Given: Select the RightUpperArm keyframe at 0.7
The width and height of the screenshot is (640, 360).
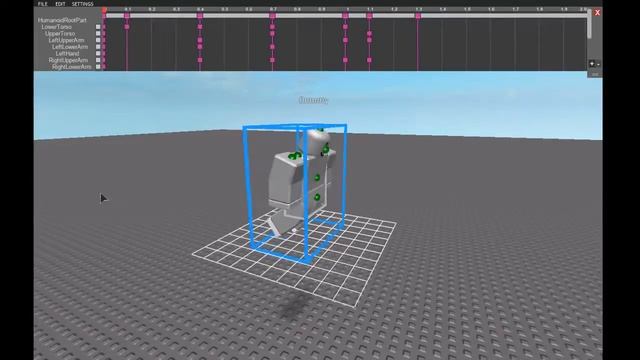Looking at the screenshot, I should 272,60.
